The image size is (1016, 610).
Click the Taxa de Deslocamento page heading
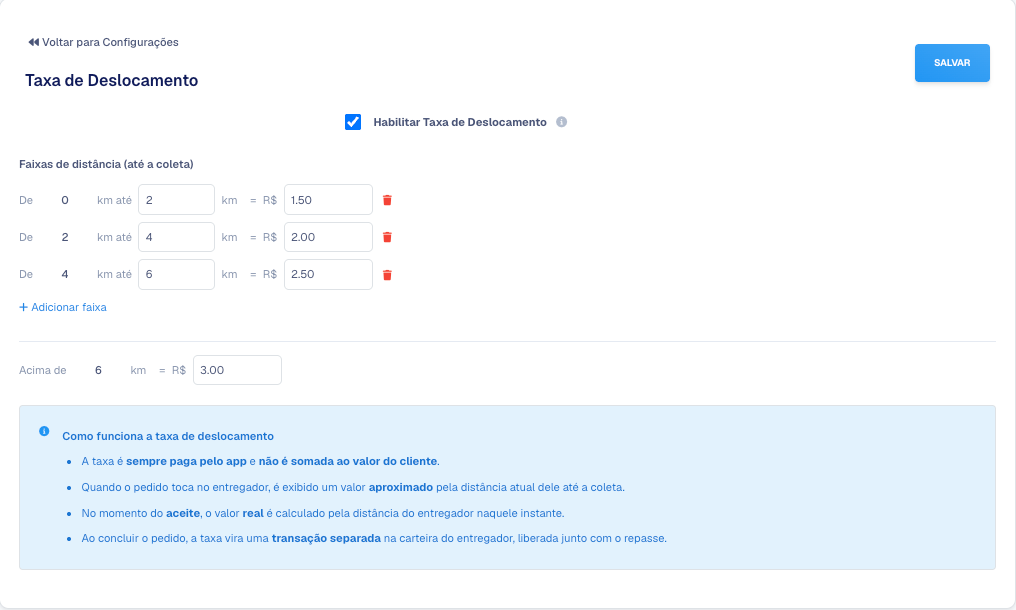(x=111, y=80)
